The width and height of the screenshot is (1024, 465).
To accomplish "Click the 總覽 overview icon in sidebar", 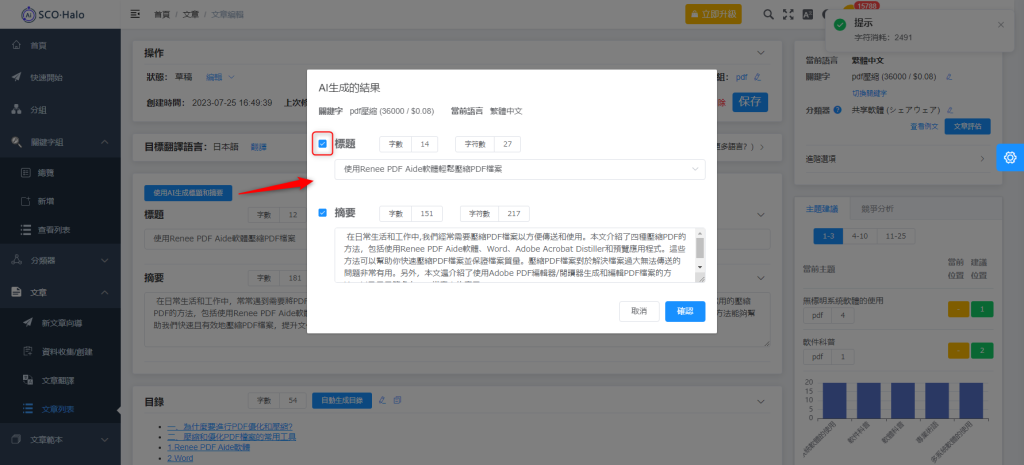I will coord(26,173).
